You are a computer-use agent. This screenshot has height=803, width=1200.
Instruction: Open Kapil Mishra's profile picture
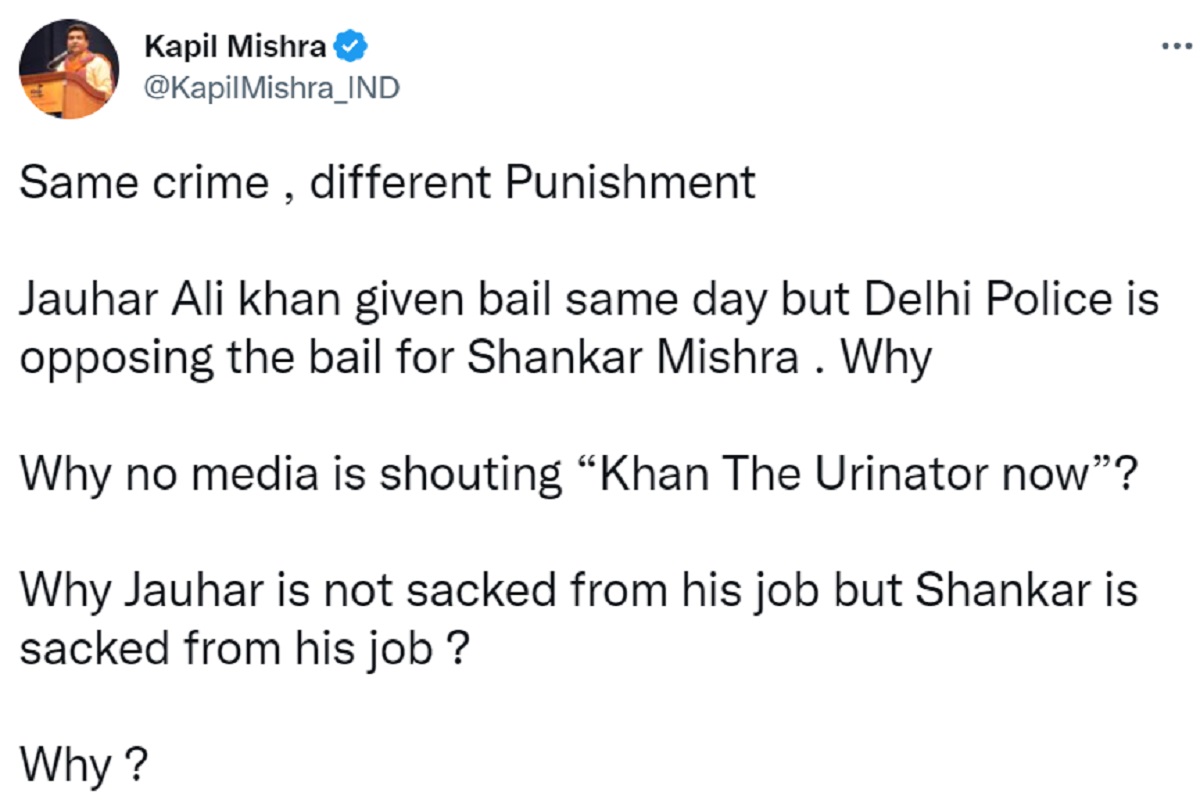coord(69,70)
